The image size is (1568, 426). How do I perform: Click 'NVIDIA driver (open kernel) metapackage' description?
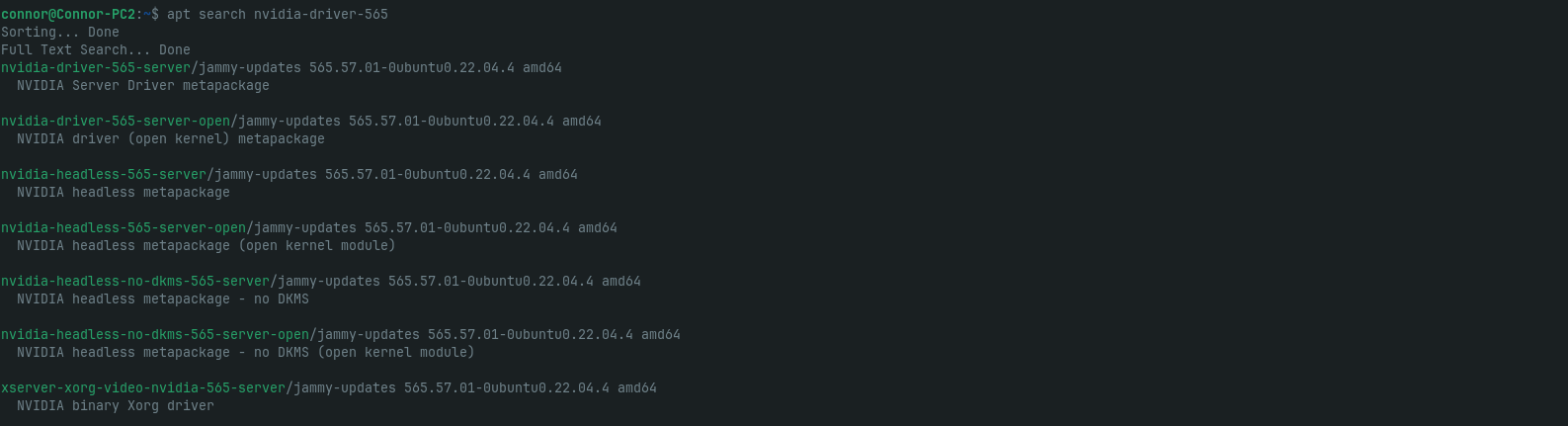click(171, 139)
